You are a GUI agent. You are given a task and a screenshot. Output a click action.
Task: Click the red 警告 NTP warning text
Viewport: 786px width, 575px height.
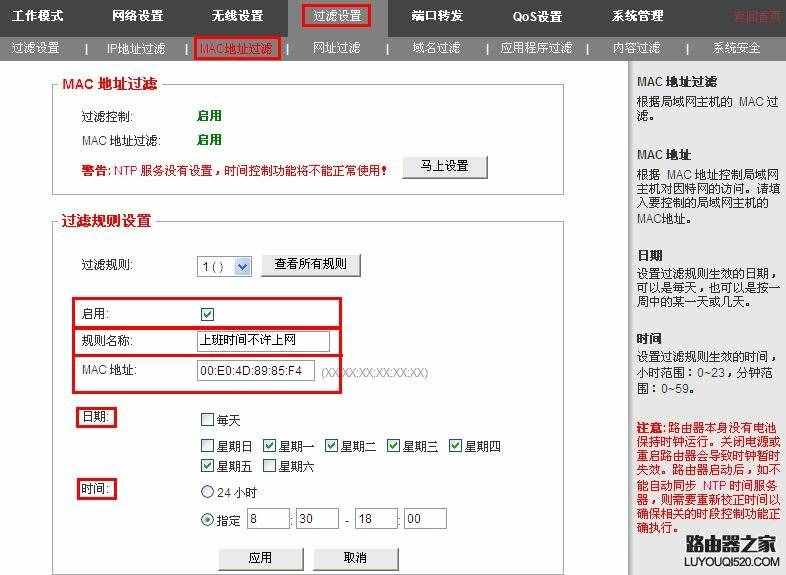click(234, 171)
